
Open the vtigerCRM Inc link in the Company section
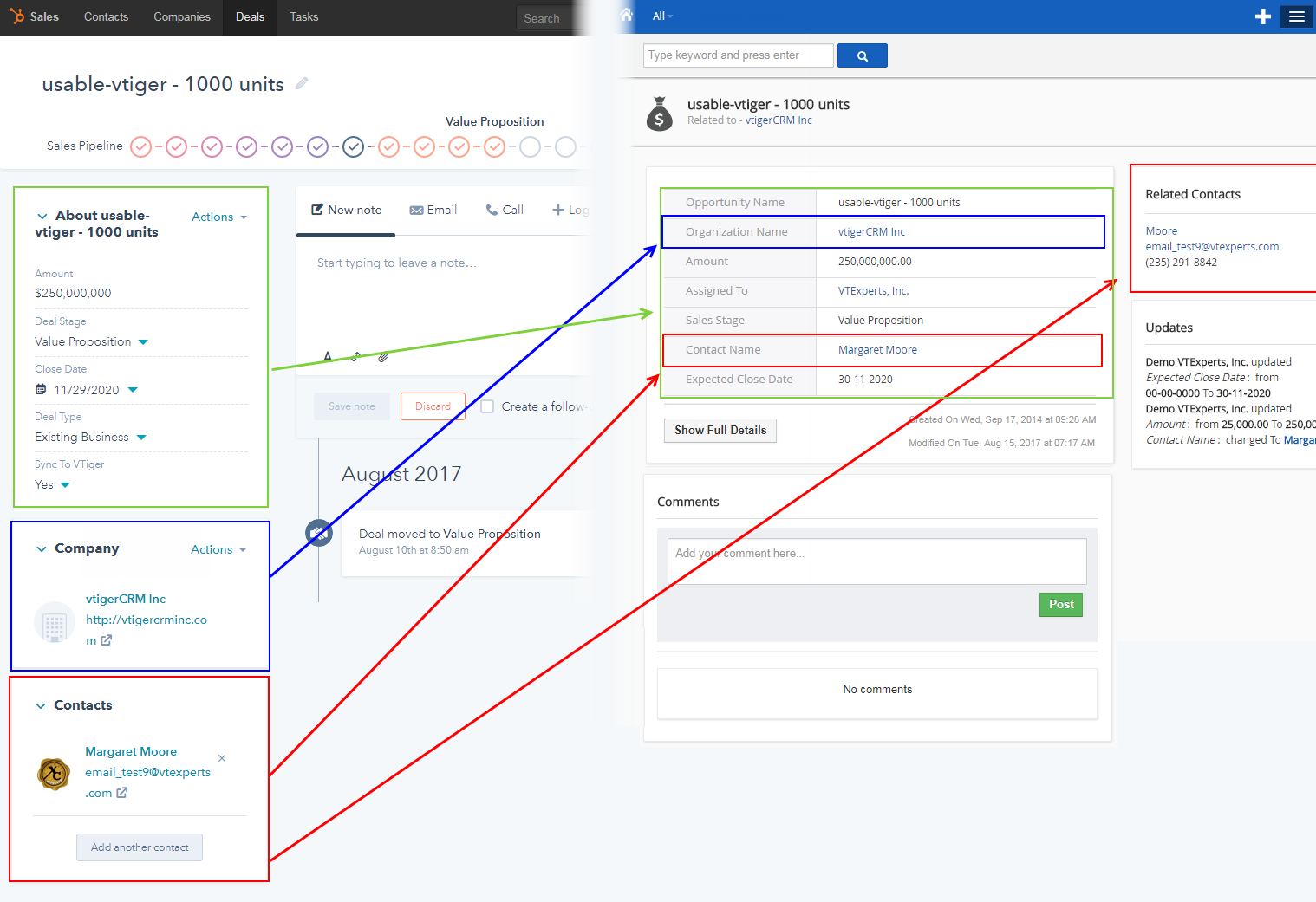point(126,599)
